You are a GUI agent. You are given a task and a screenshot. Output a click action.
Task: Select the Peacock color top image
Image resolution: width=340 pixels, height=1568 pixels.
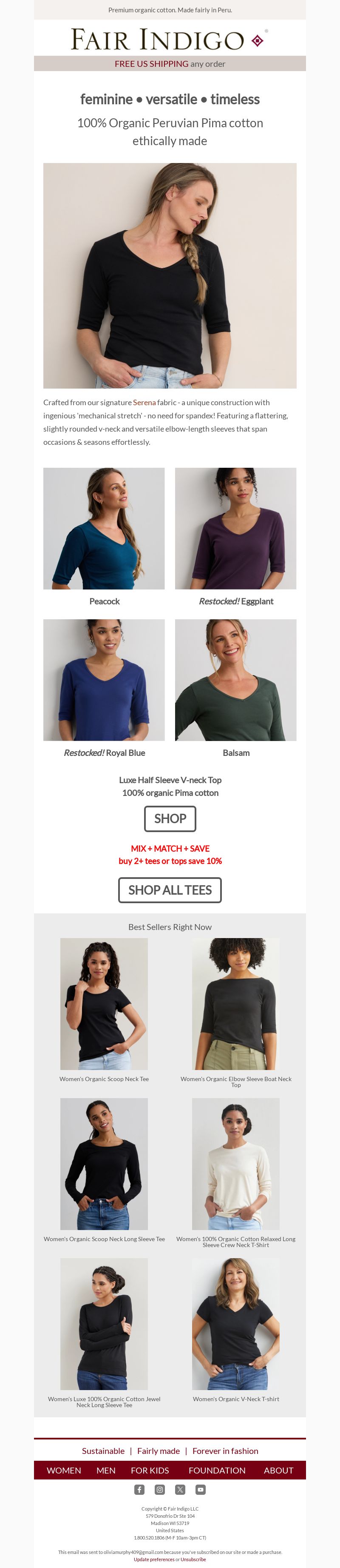point(104,528)
